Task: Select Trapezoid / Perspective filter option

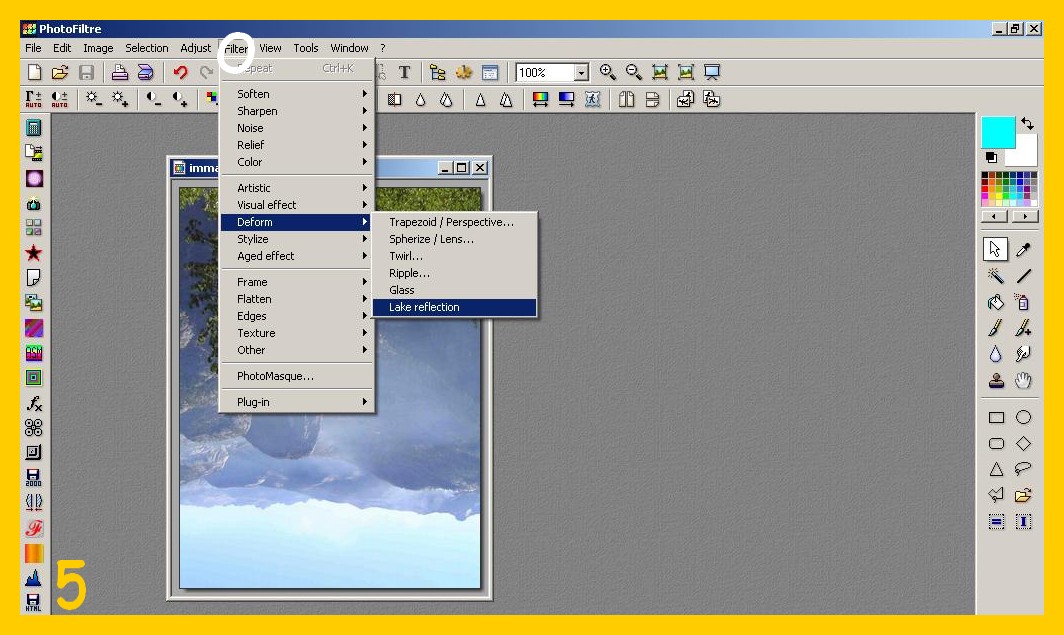Action: pyautogui.click(x=452, y=222)
